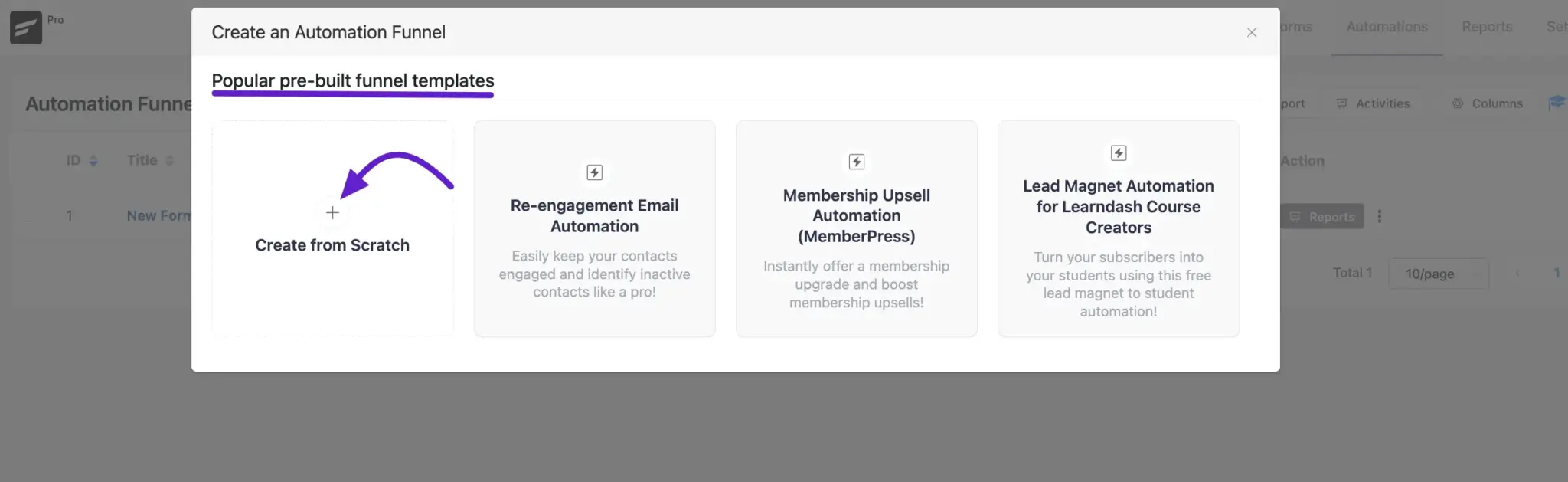Click the Activities button

point(1374,103)
